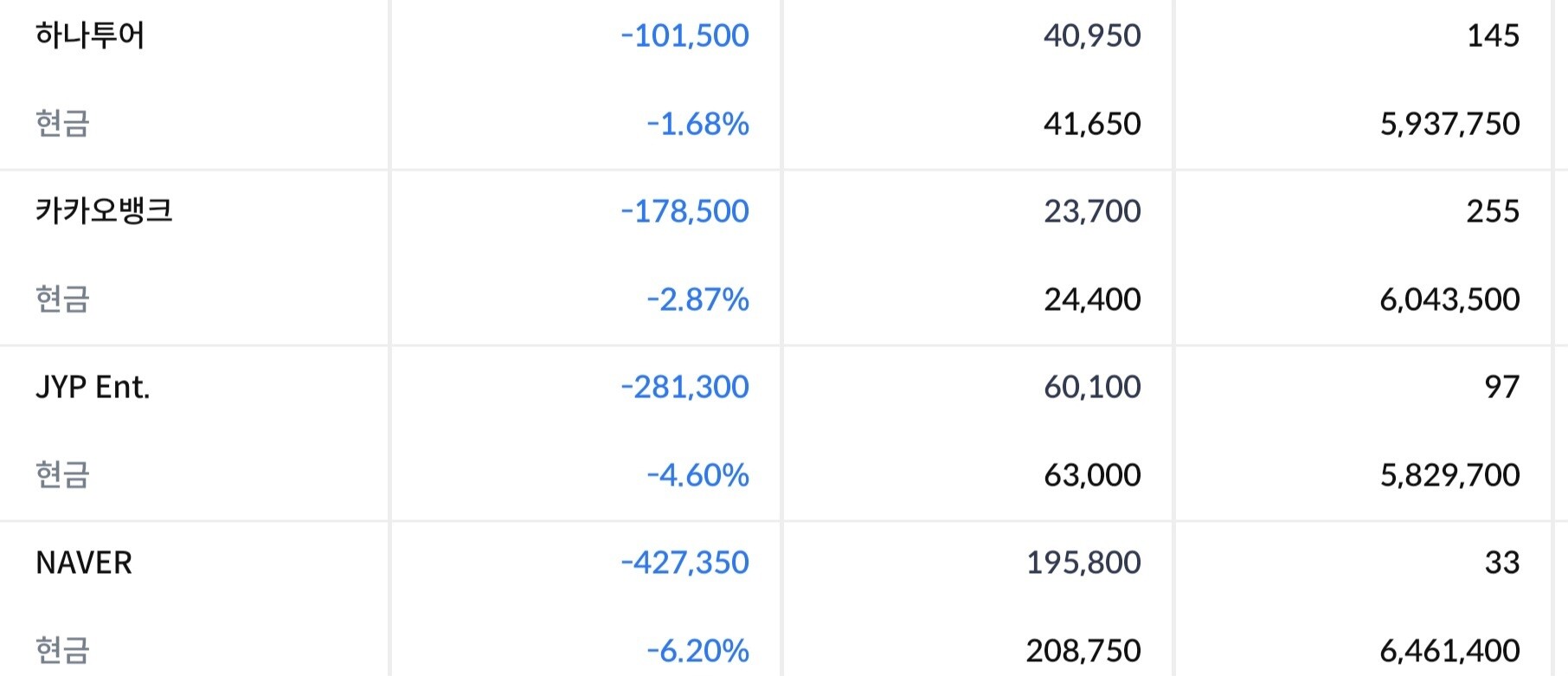Click 카카오뱅크 valuation amount 6,043,500
Image resolution: width=1568 pixels, height=676 pixels.
pos(1449,299)
